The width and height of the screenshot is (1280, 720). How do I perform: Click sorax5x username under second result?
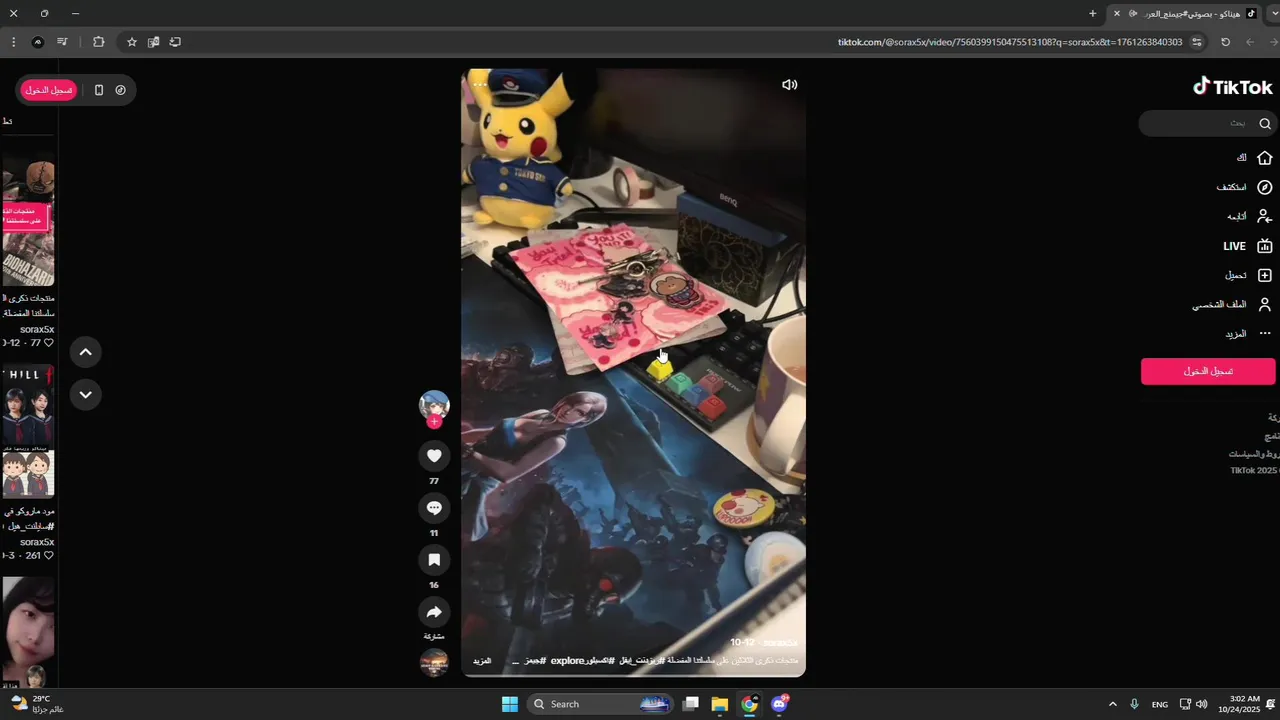[37, 542]
